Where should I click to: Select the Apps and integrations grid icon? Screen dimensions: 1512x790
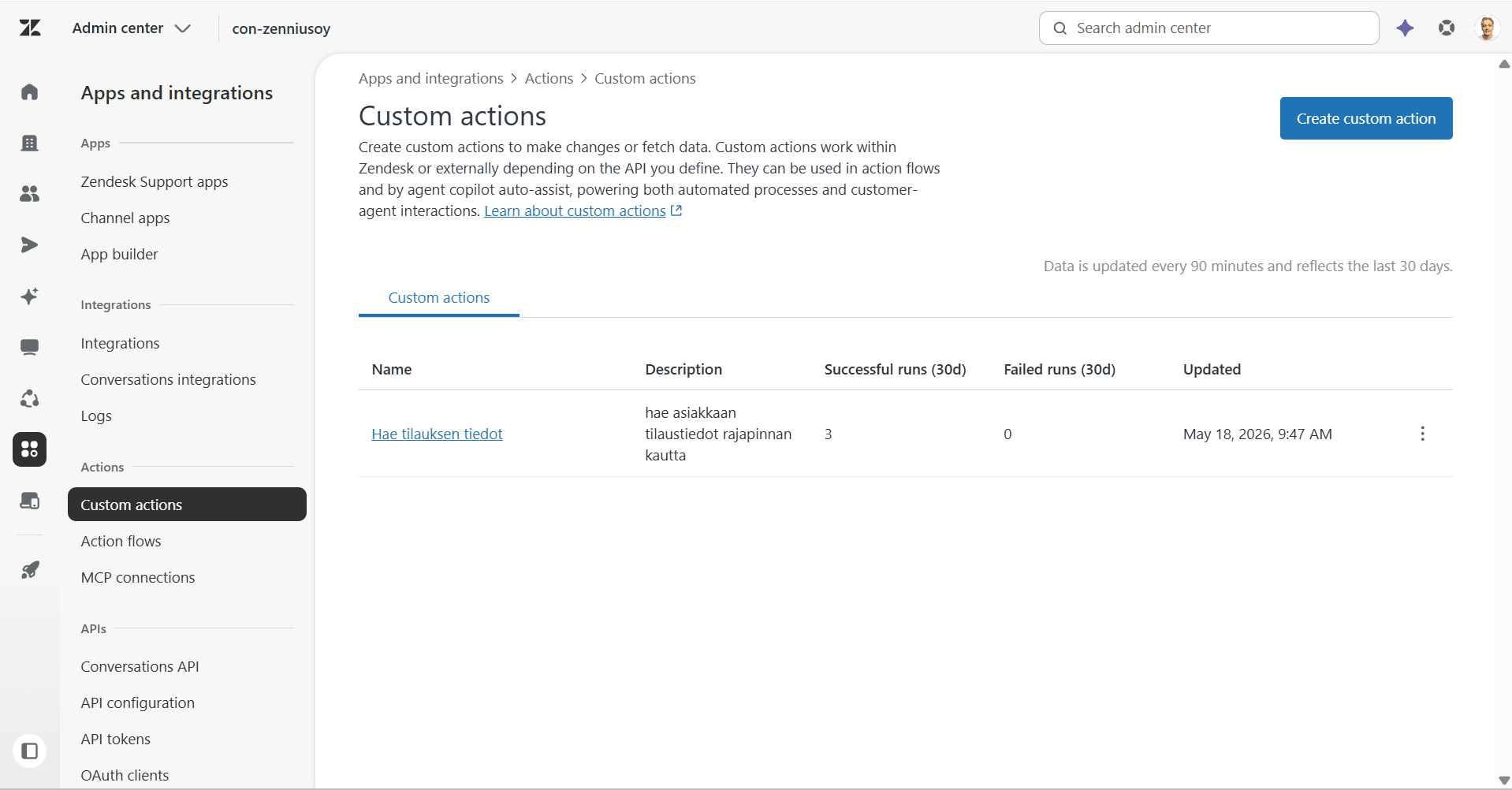pyautogui.click(x=30, y=449)
